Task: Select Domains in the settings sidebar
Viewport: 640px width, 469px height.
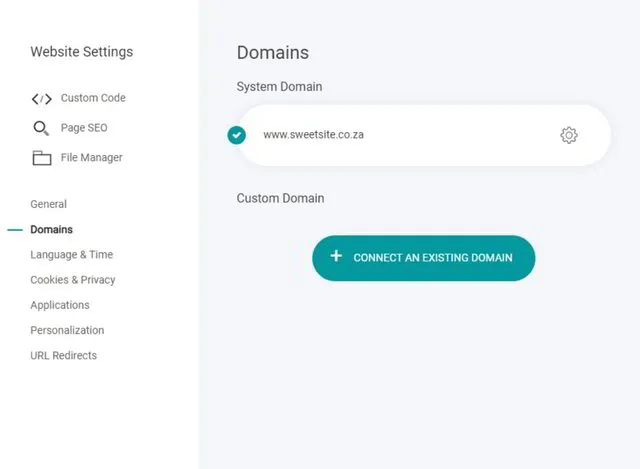Action: [x=51, y=229]
